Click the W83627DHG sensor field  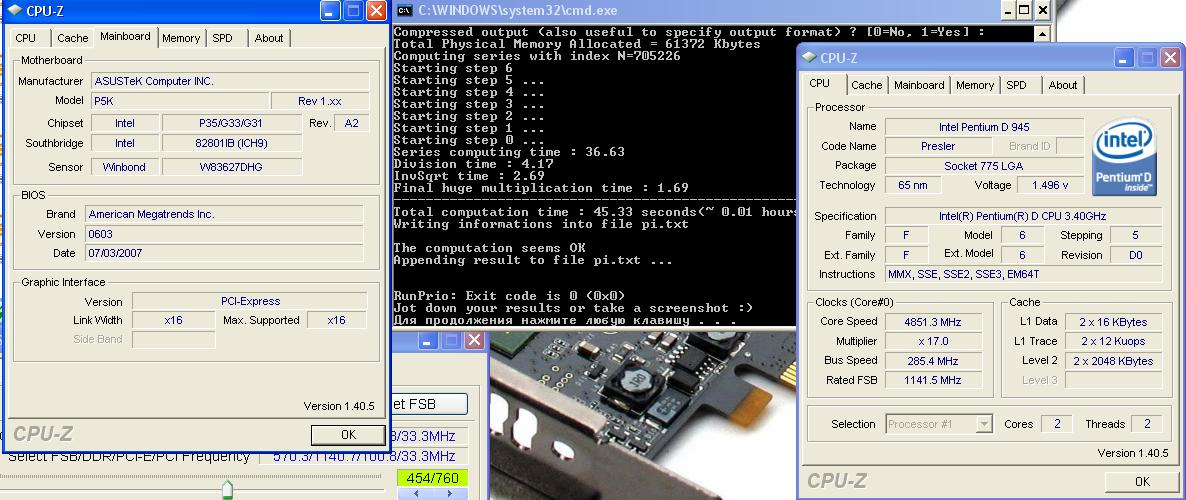pos(231,167)
